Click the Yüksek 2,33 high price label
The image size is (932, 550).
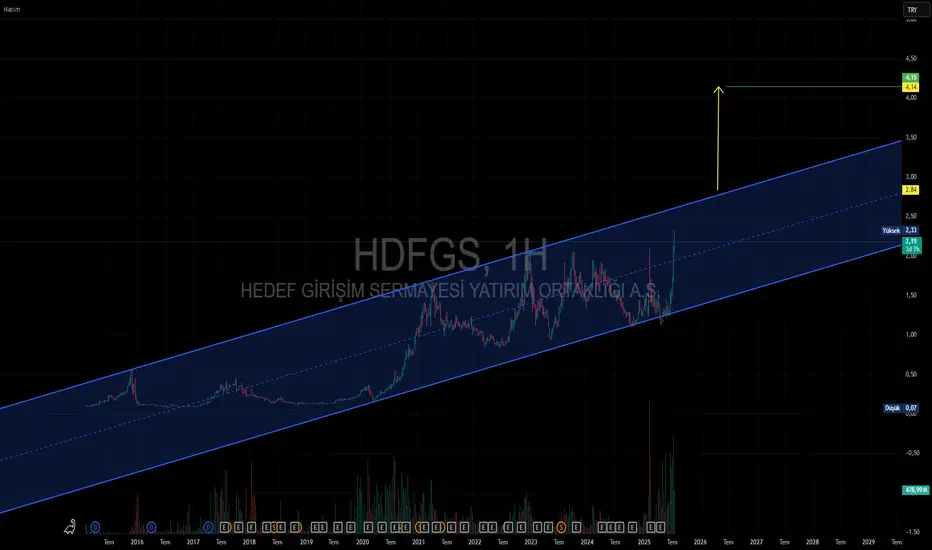[x=900, y=230]
